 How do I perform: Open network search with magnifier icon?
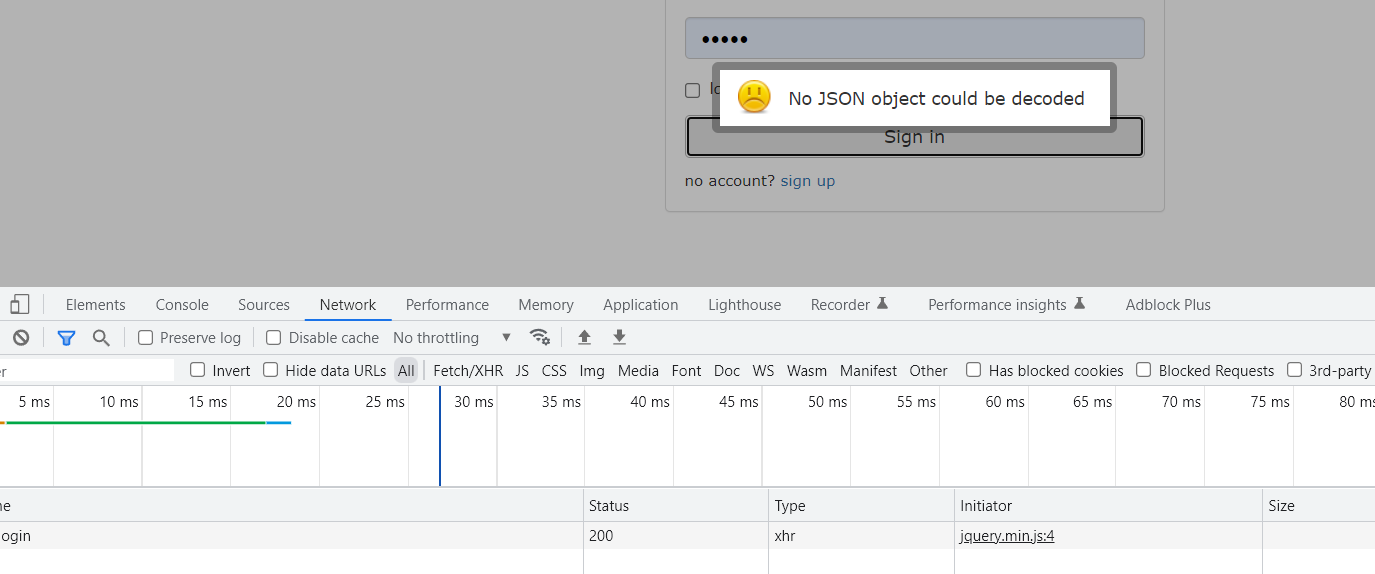point(101,338)
